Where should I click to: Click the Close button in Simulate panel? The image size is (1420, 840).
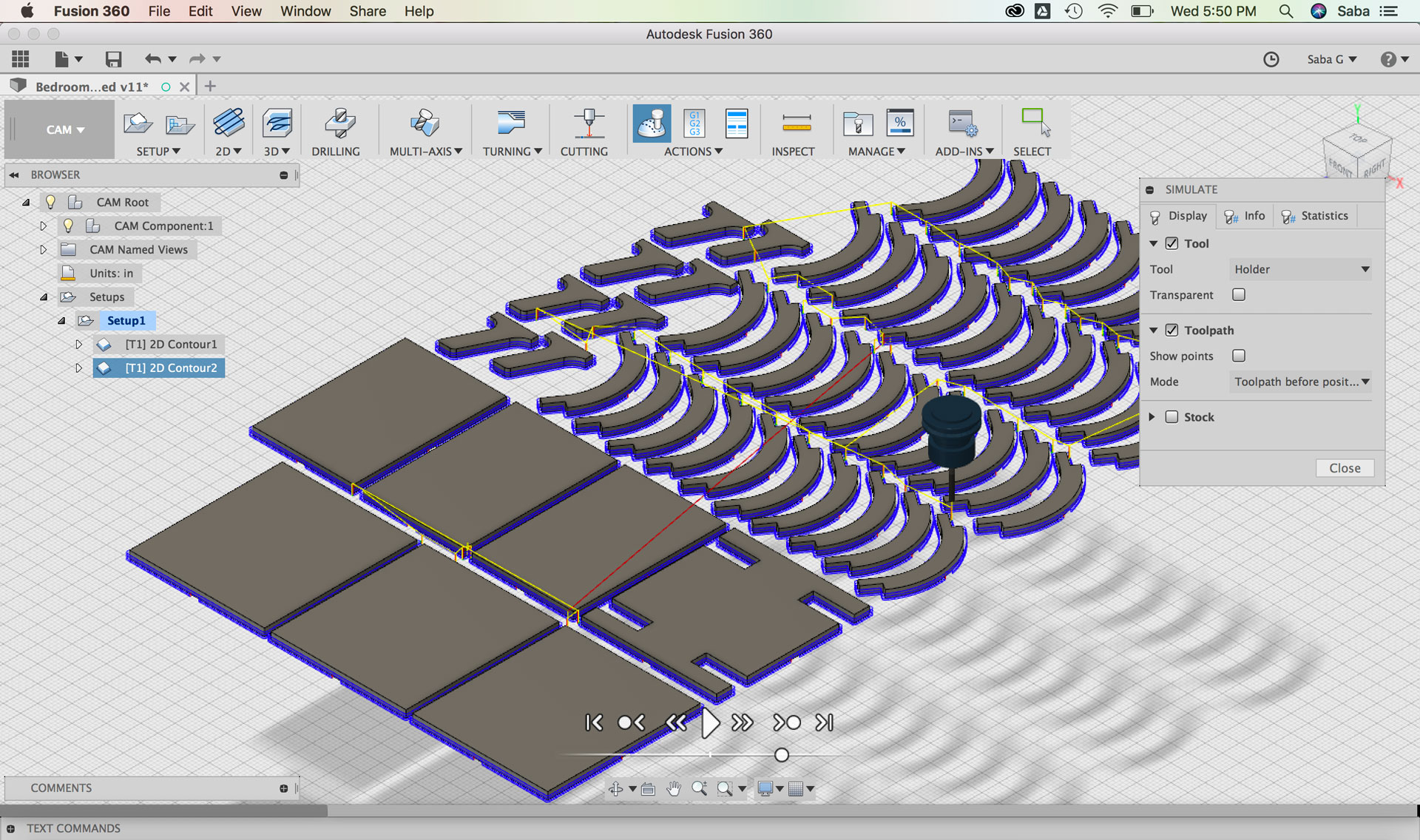tap(1344, 468)
